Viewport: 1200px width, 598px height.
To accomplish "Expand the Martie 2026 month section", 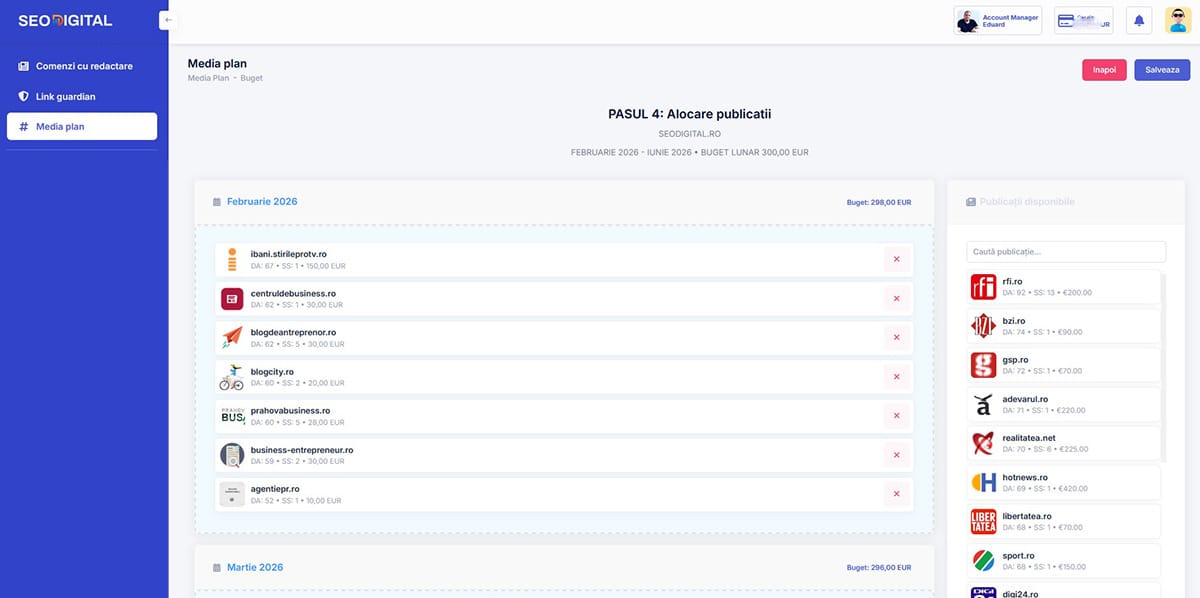I will pyautogui.click(x=255, y=566).
